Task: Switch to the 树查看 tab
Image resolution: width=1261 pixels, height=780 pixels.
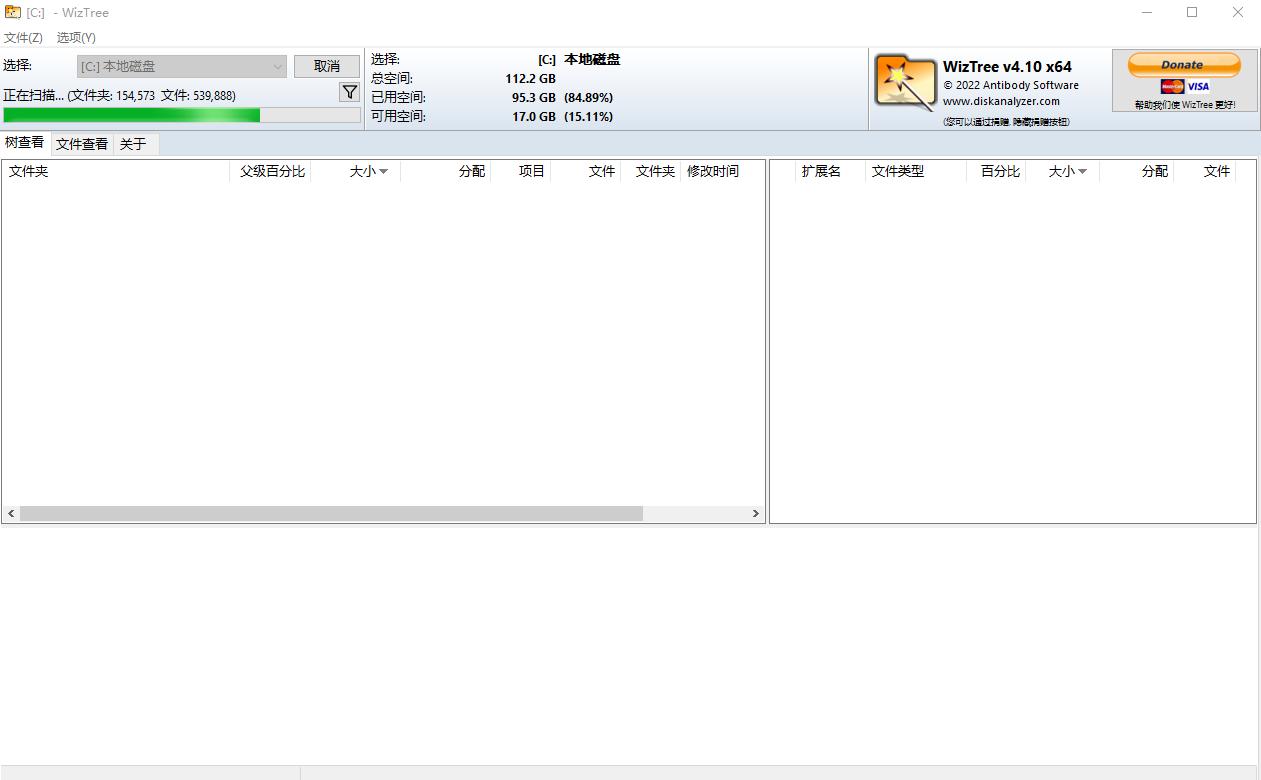Action: coord(25,143)
